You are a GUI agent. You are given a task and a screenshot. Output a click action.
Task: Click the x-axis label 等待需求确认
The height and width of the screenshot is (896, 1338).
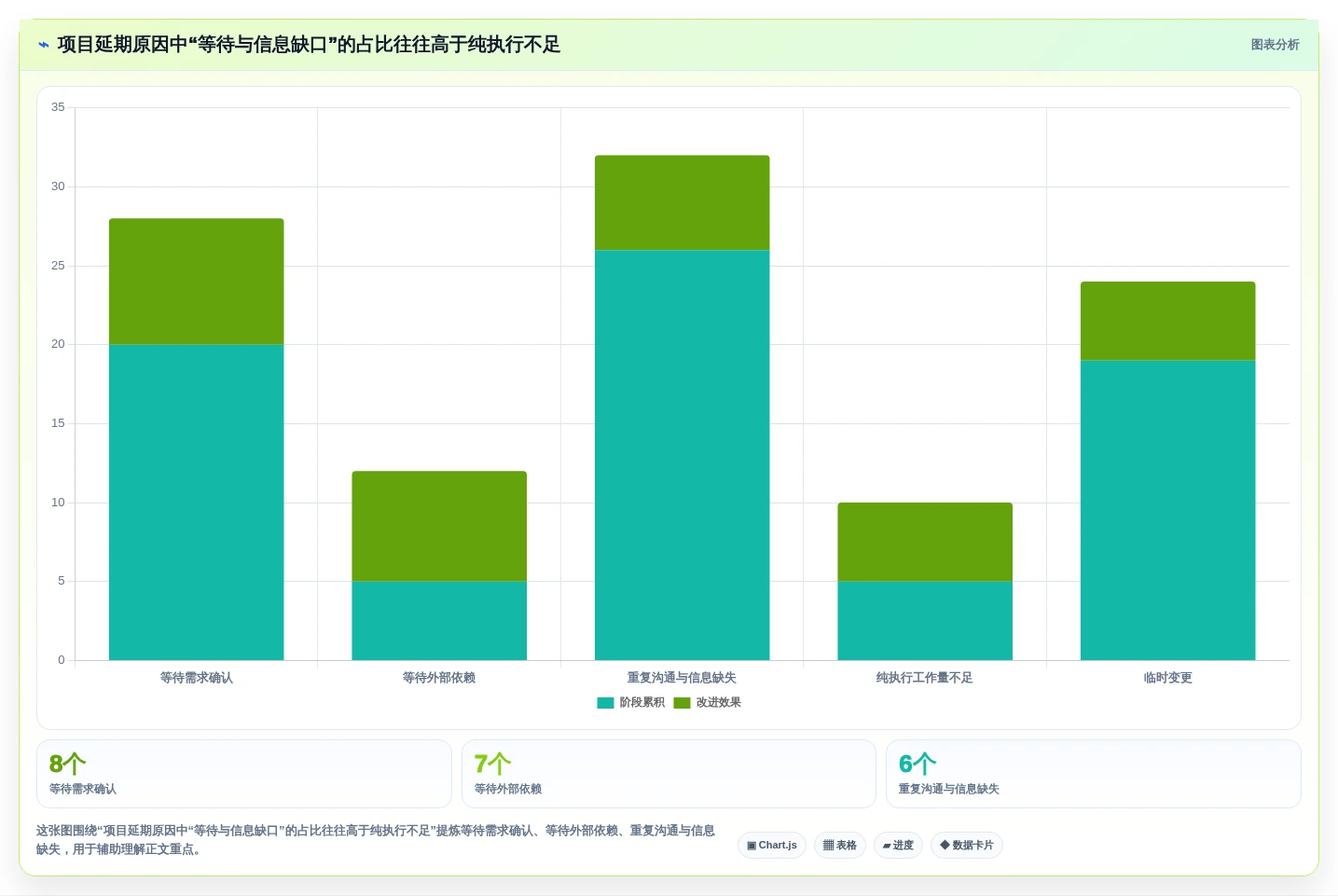[197, 678]
